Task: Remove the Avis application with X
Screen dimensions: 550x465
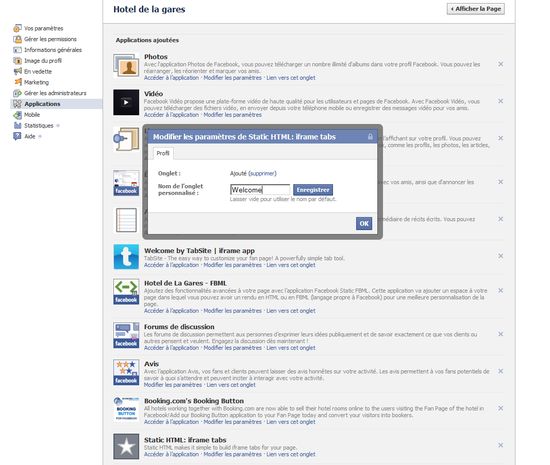Action: 501,371
